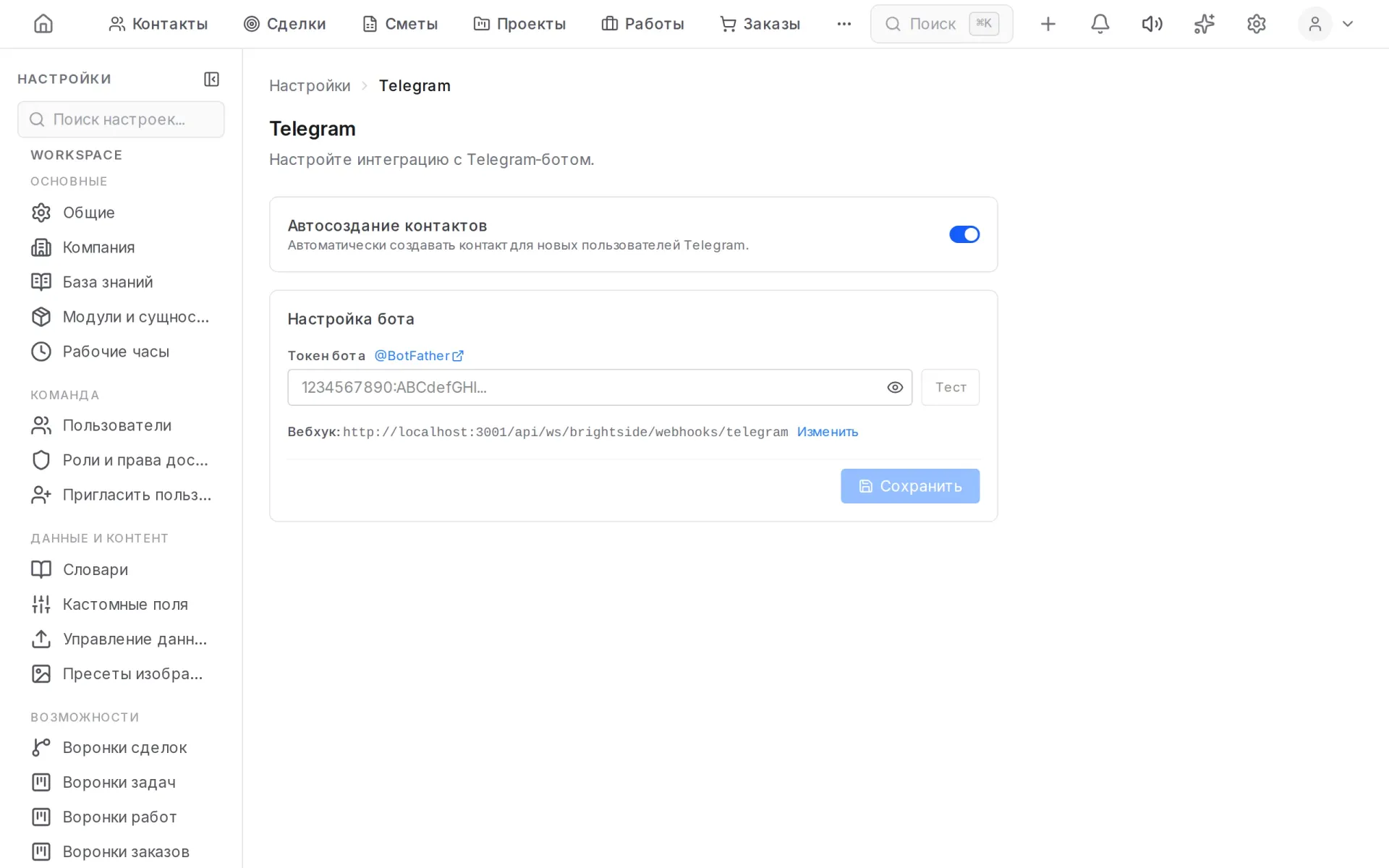Open Работы in top navigation
This screenshot has width=1389, height=868.
[x=642, y=24]
